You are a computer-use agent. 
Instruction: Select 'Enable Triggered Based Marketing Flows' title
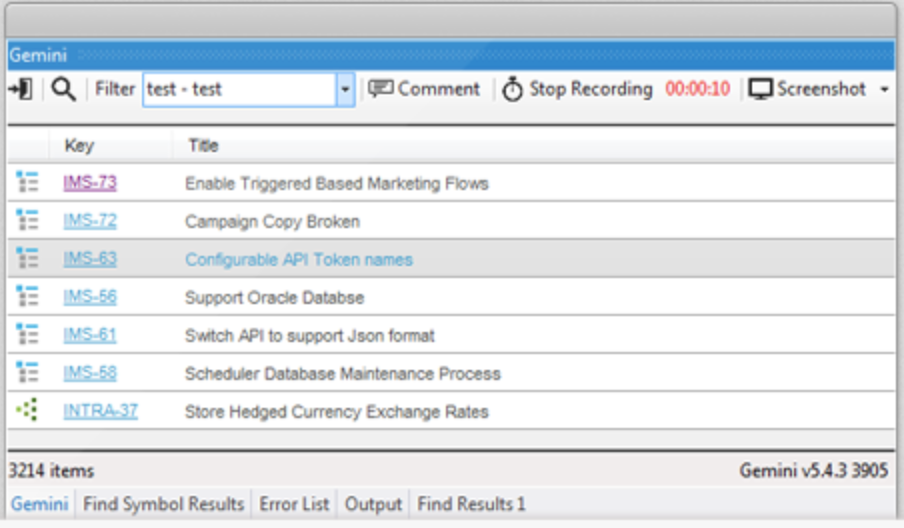[337, 183]
